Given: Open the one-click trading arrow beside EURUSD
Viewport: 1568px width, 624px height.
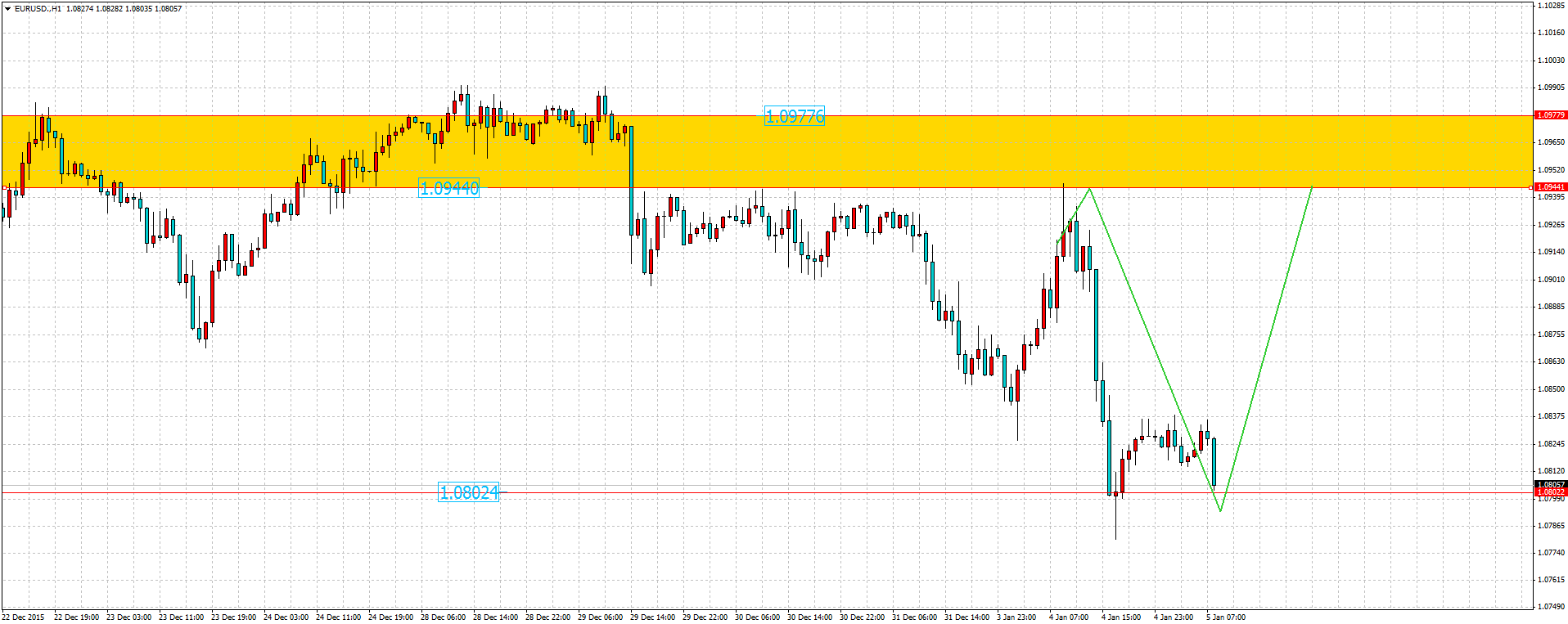Looking at the screenshot, I should 7,8.
